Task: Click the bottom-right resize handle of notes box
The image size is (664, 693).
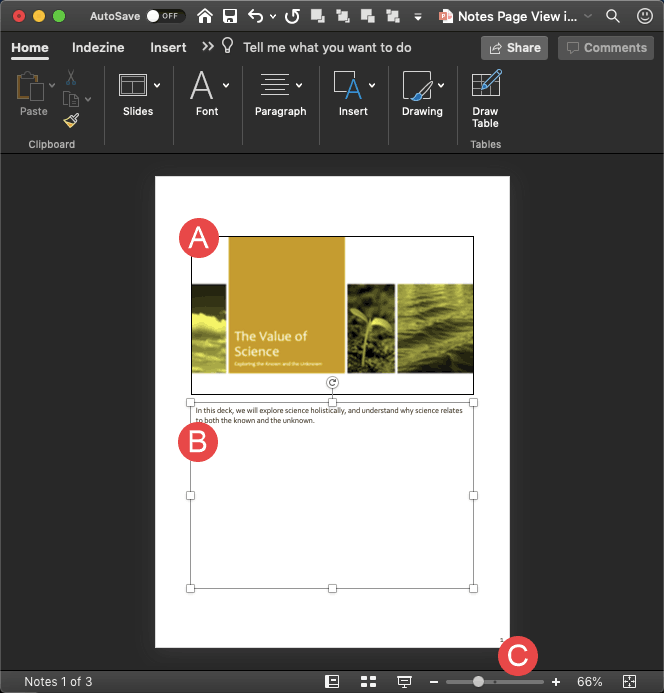Action: (473, 588)
